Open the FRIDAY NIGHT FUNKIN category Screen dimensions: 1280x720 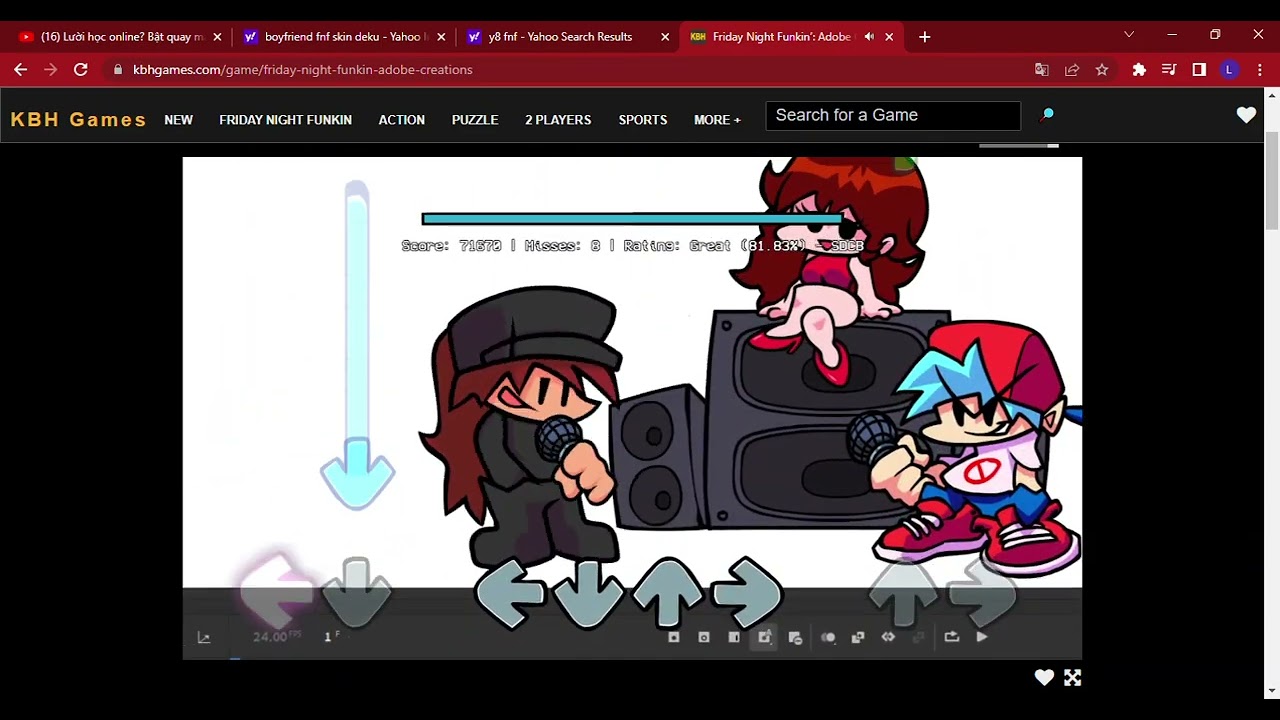coord(285,120)
